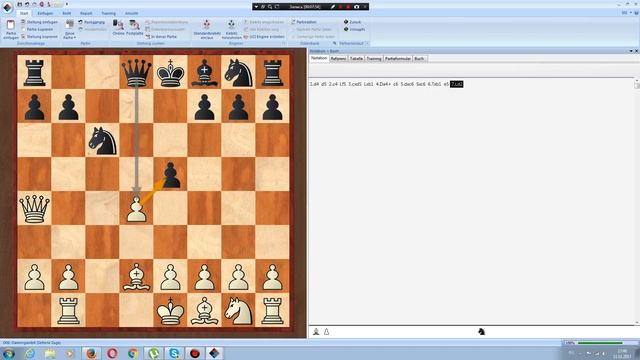The width and height of the screenshot is (640, 360).
Task: Click the ChessBase taskbar icon
Action: click(215, 353)
